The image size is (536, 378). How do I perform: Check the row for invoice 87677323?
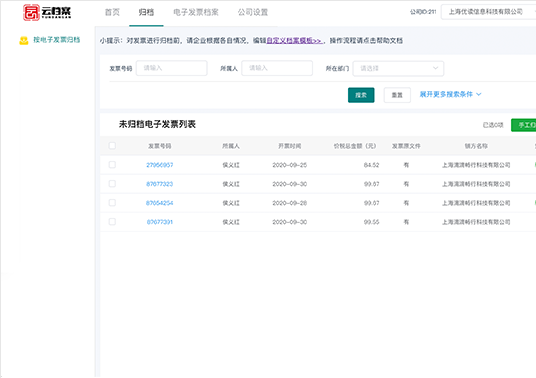click(x=112, y=184)
